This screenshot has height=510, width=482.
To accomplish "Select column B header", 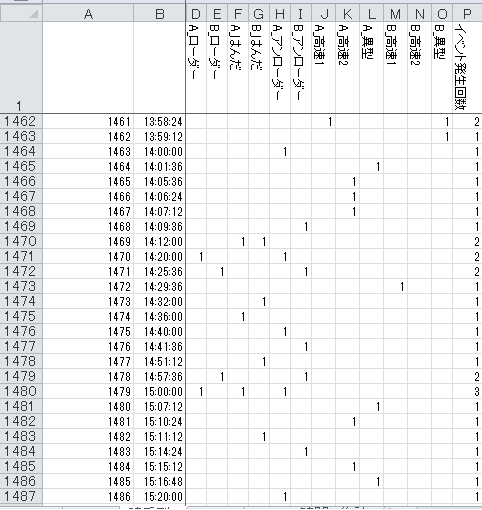I will tap(160, 14).
